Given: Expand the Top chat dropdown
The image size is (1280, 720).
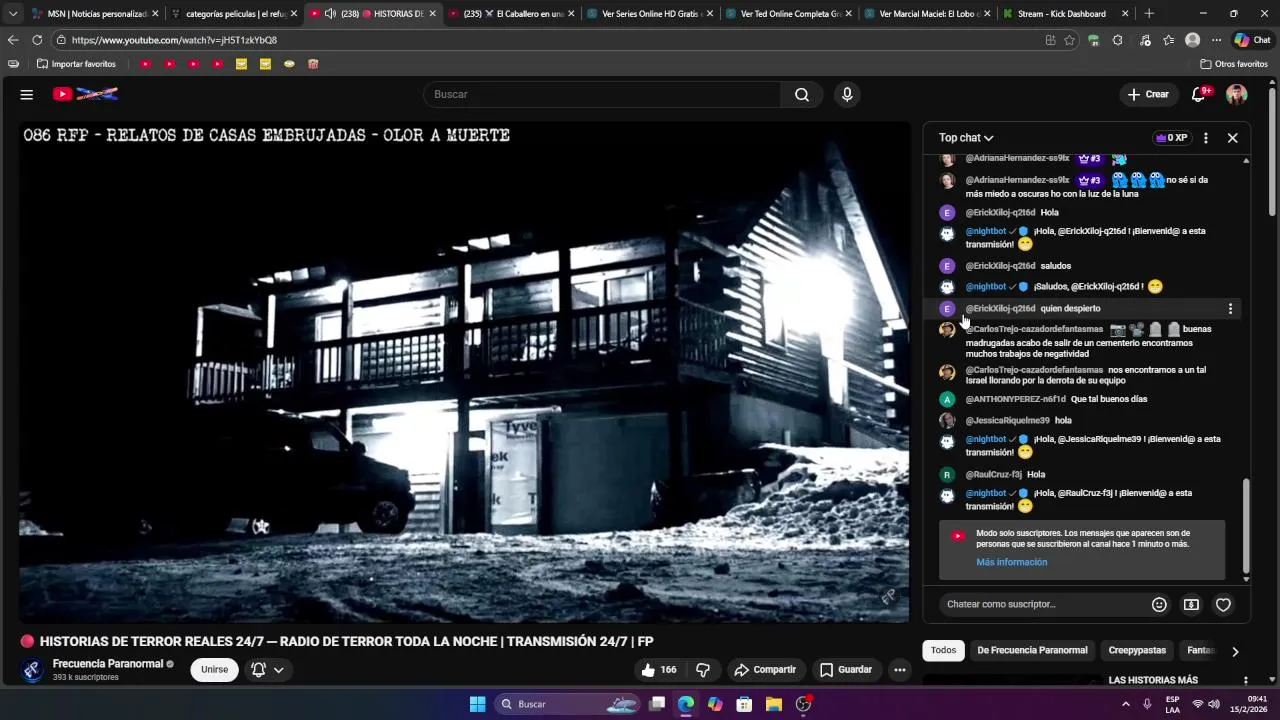Looking at the screenshot, I should coord(966,138).
